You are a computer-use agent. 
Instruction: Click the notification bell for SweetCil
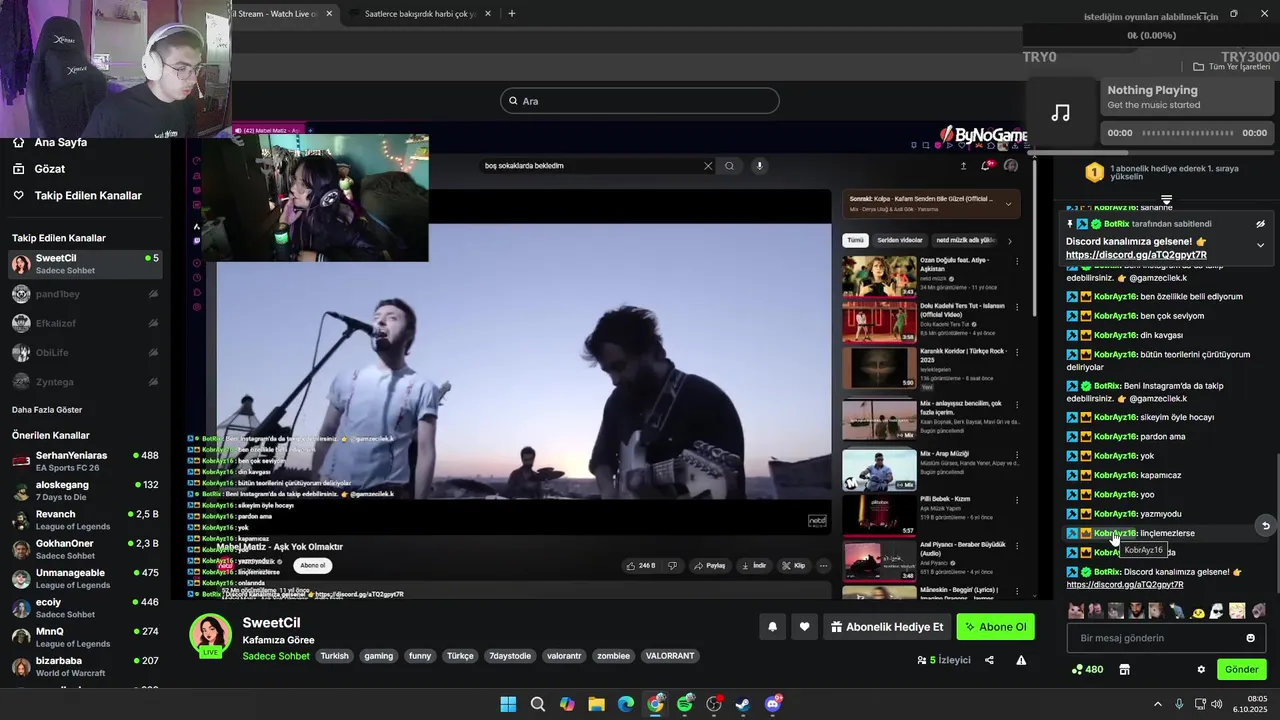772,627
